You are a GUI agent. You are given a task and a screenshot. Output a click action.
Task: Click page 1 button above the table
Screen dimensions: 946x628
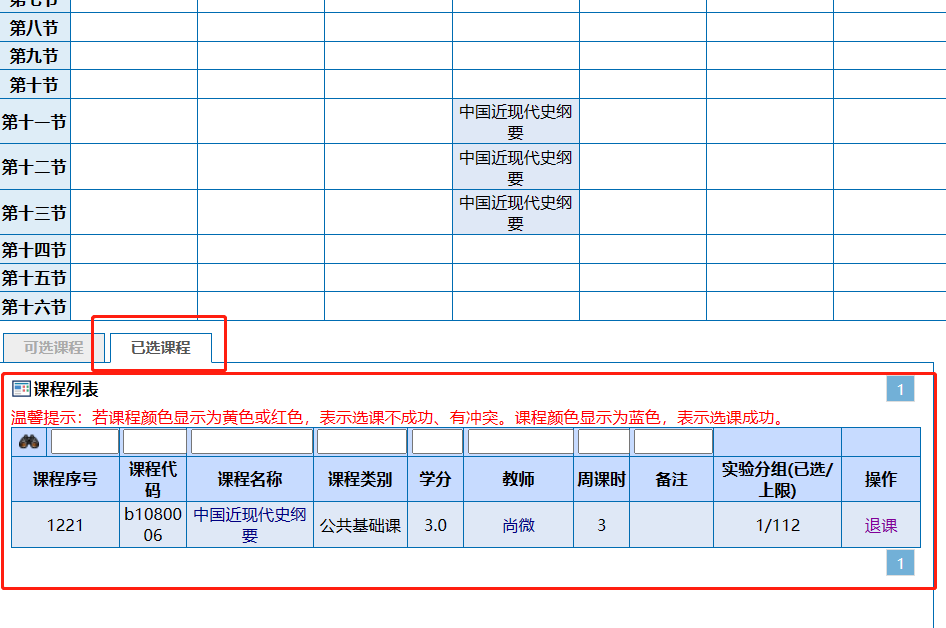point(900,389)
